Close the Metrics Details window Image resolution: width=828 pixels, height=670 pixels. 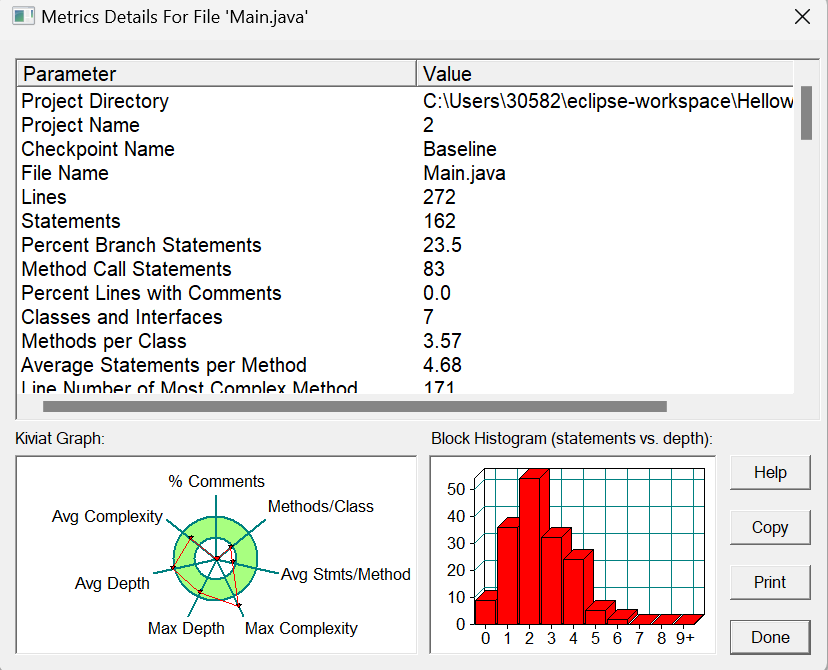[802, 17]
